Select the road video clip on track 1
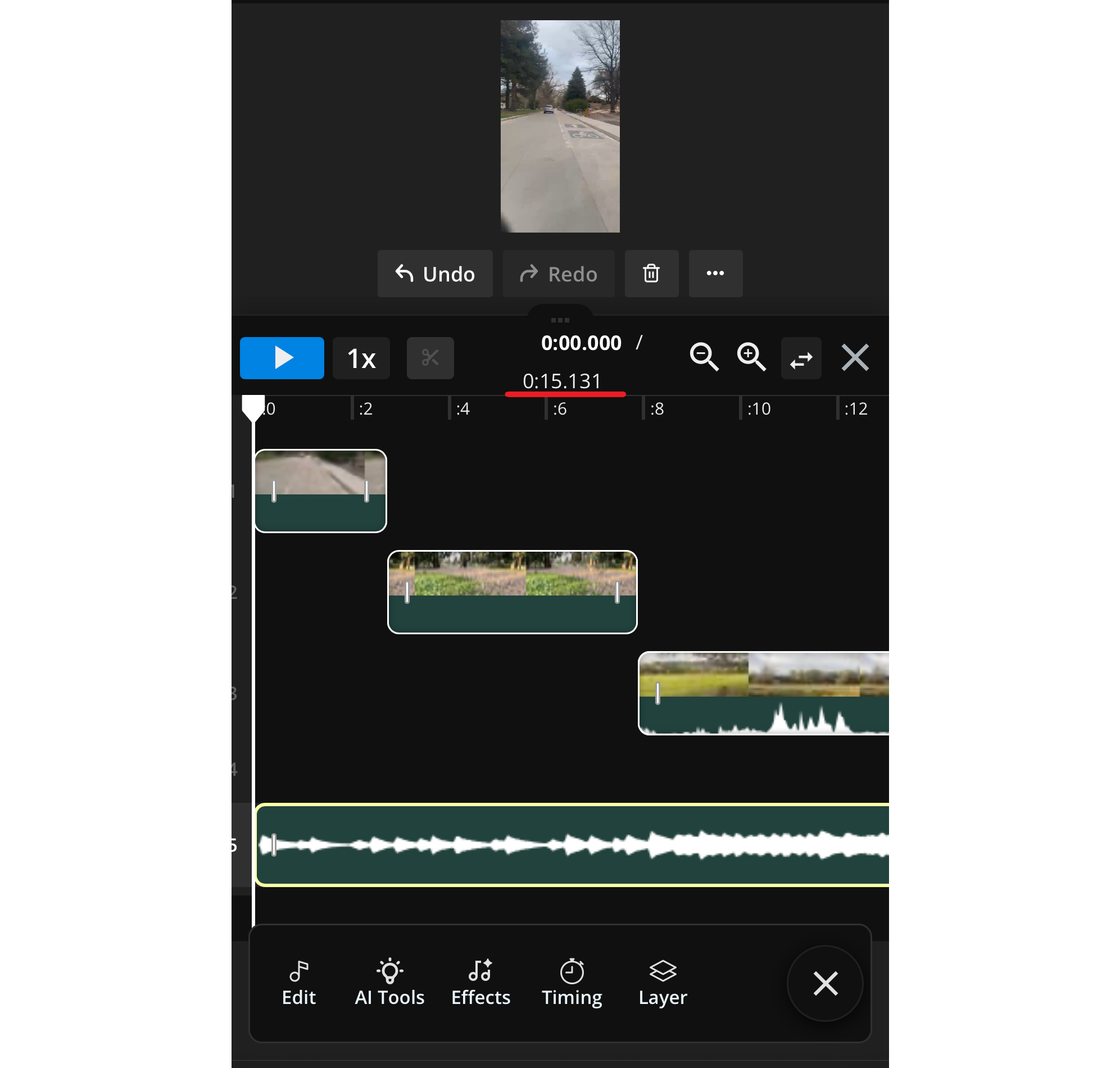1120x1068 pixels. coord(320,492)
